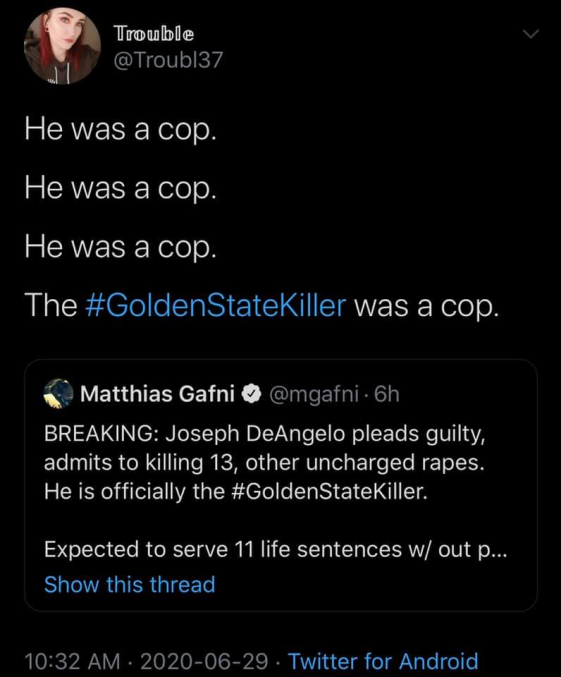Open the quoted tweet BREAKING text body
This screenshot has height=677, width=561.
tap(265, 462)
